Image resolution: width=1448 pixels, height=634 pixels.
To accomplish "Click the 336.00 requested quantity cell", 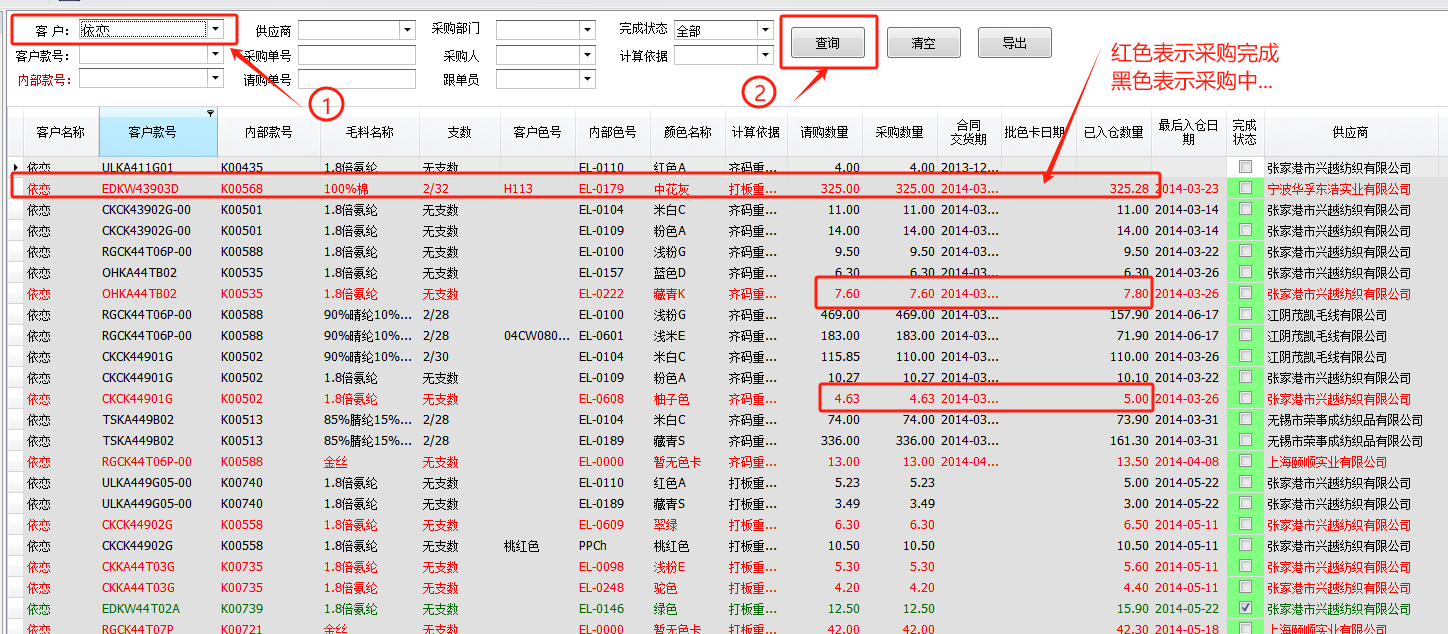I will coord(824,440).
